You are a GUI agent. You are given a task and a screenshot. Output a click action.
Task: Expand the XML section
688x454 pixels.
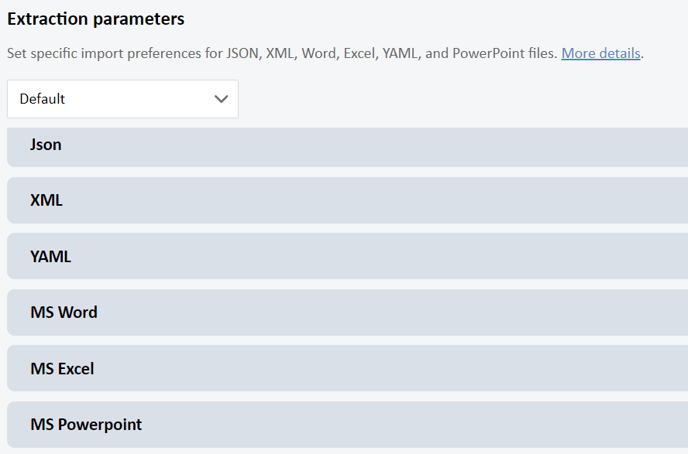click(x=348, y=200)
